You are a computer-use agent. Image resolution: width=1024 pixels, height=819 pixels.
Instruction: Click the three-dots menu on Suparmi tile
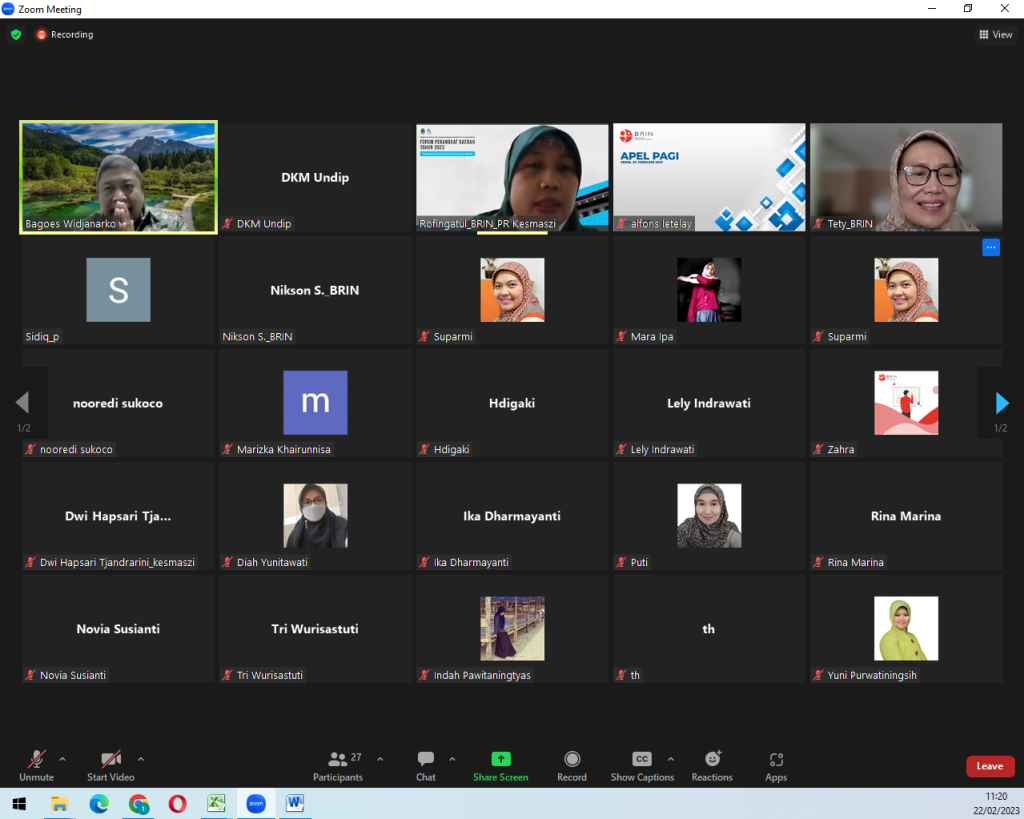(991, 247)
